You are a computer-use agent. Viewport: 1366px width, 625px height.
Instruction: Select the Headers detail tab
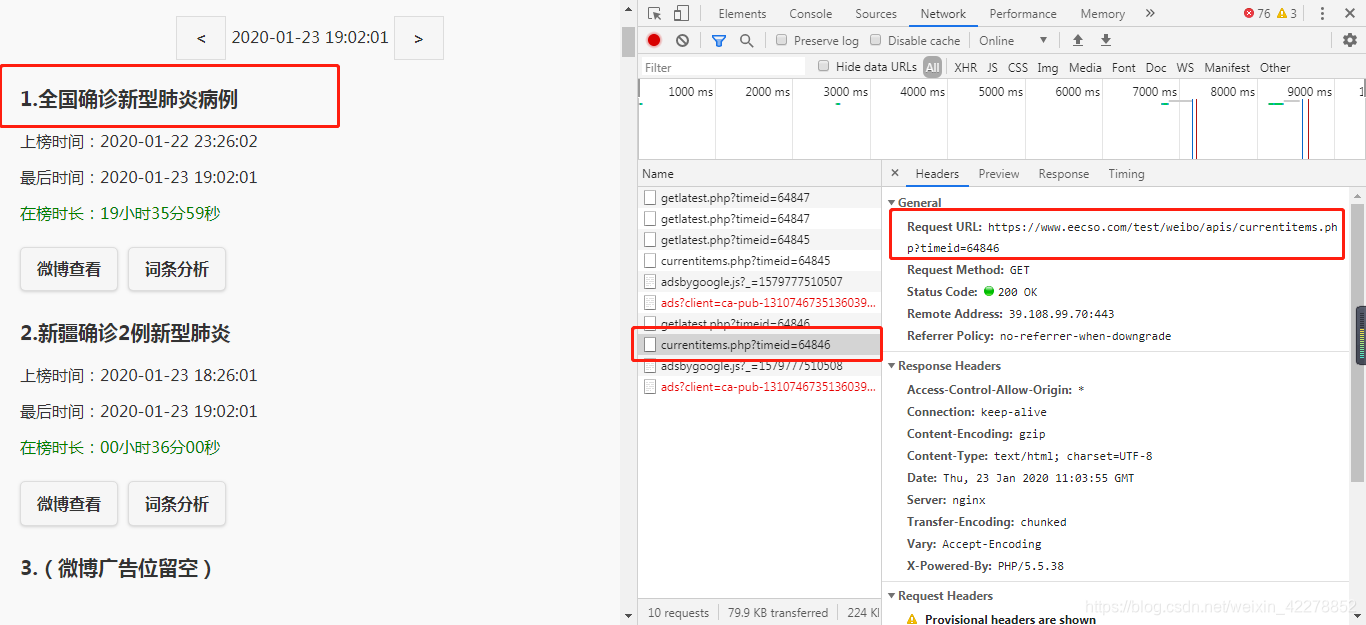click(937, 174)
